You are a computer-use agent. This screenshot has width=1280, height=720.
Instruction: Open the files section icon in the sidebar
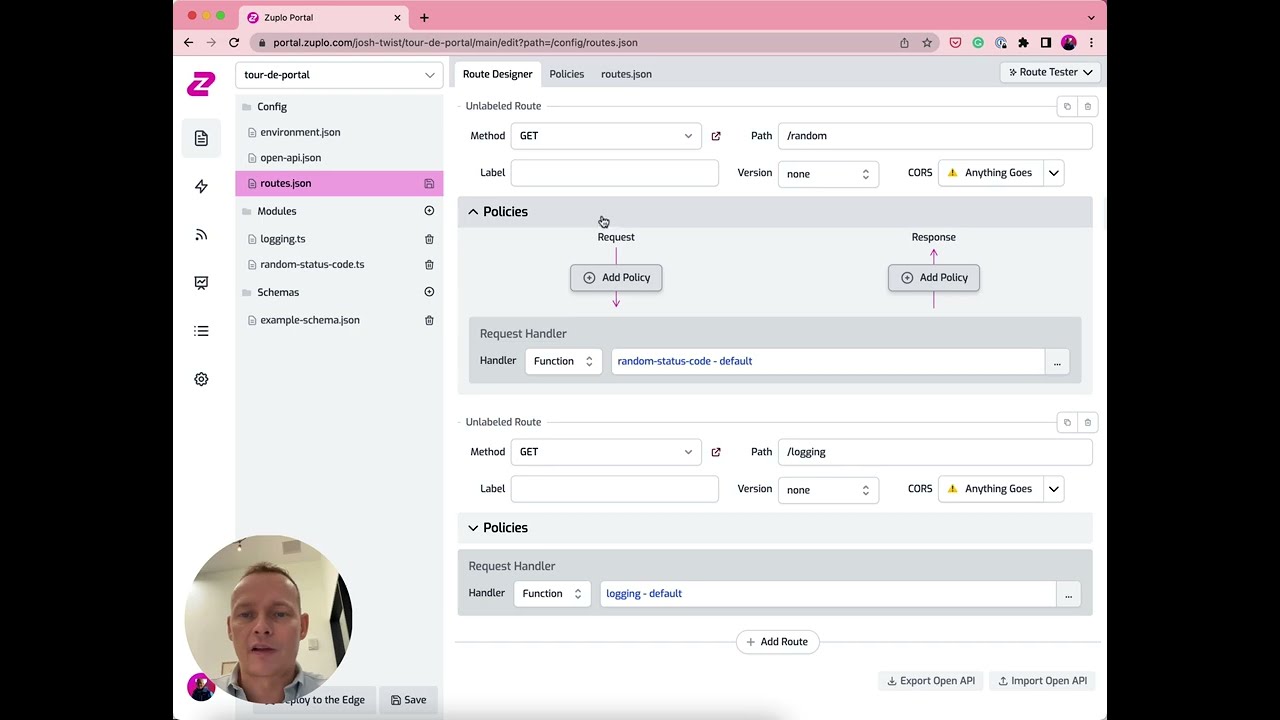(x=201, y=138)
